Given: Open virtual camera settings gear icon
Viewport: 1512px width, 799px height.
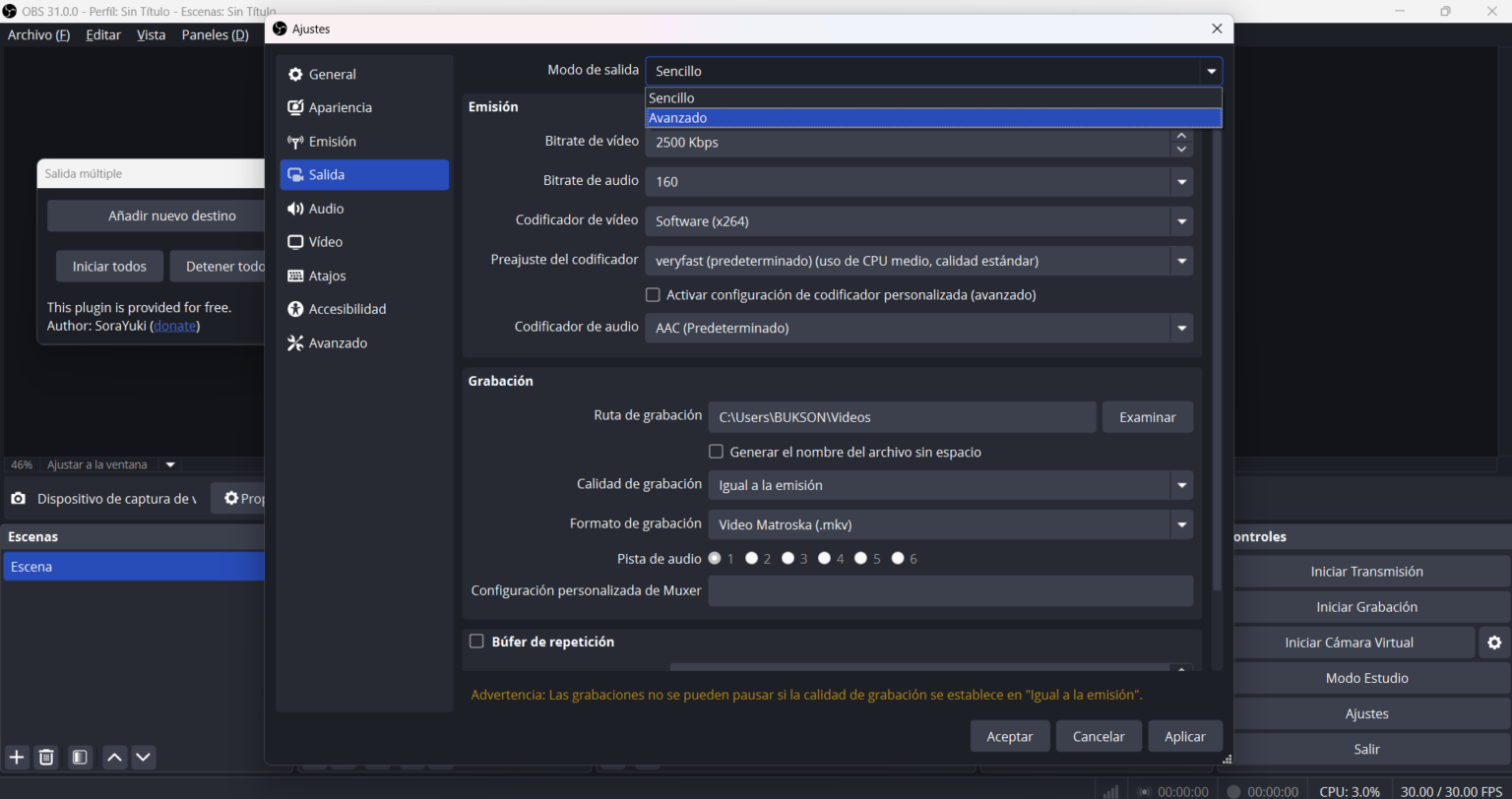Looking at the screenshot, I should coord(1494,643).
